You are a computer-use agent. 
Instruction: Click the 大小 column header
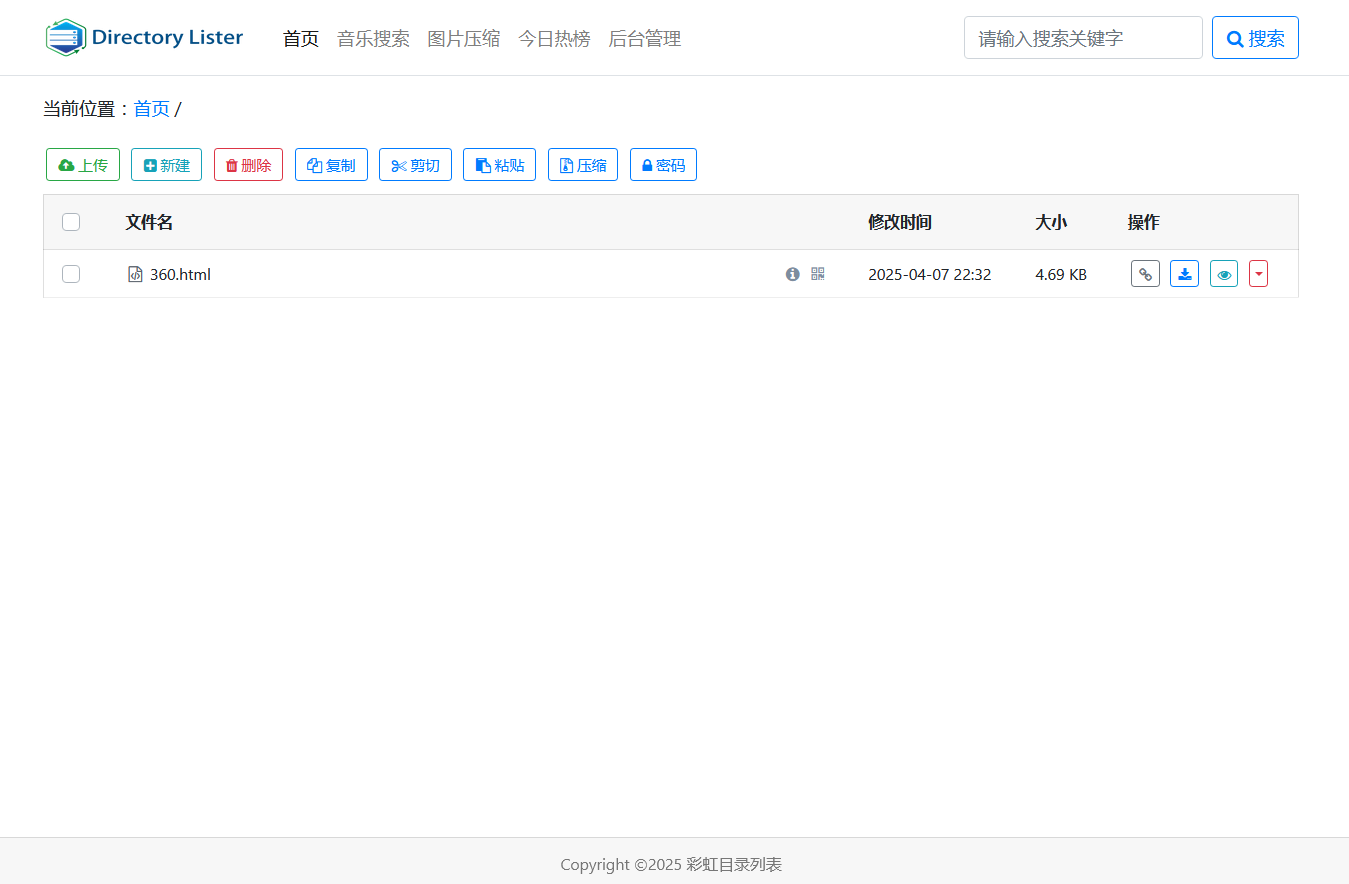coord(1051,222)
